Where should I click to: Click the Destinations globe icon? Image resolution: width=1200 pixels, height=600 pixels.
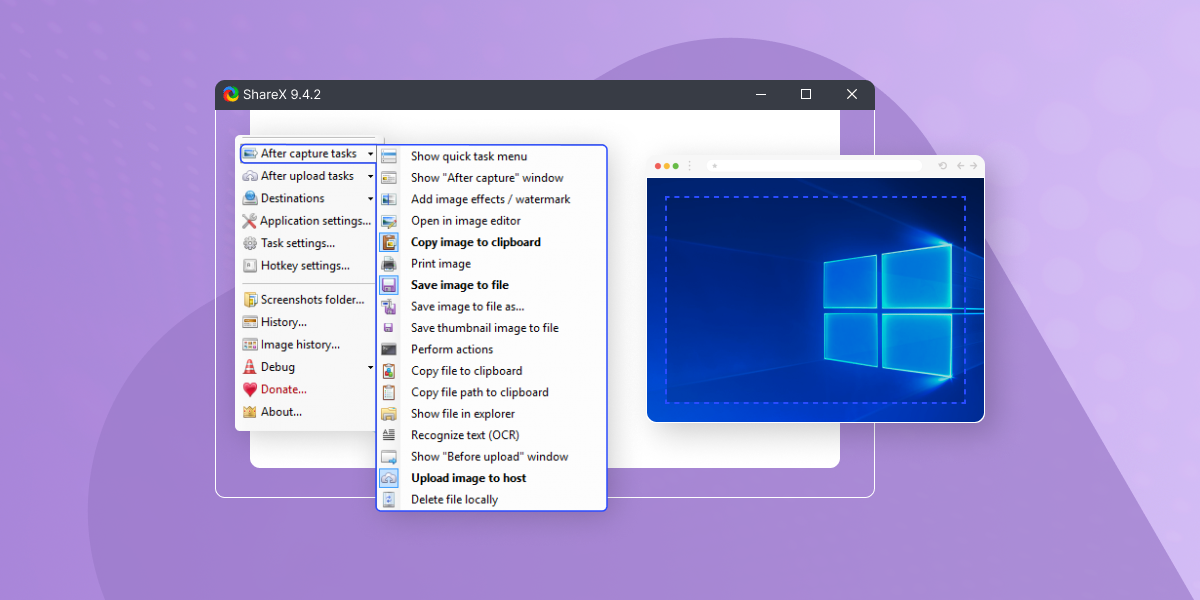pos(250,198)
